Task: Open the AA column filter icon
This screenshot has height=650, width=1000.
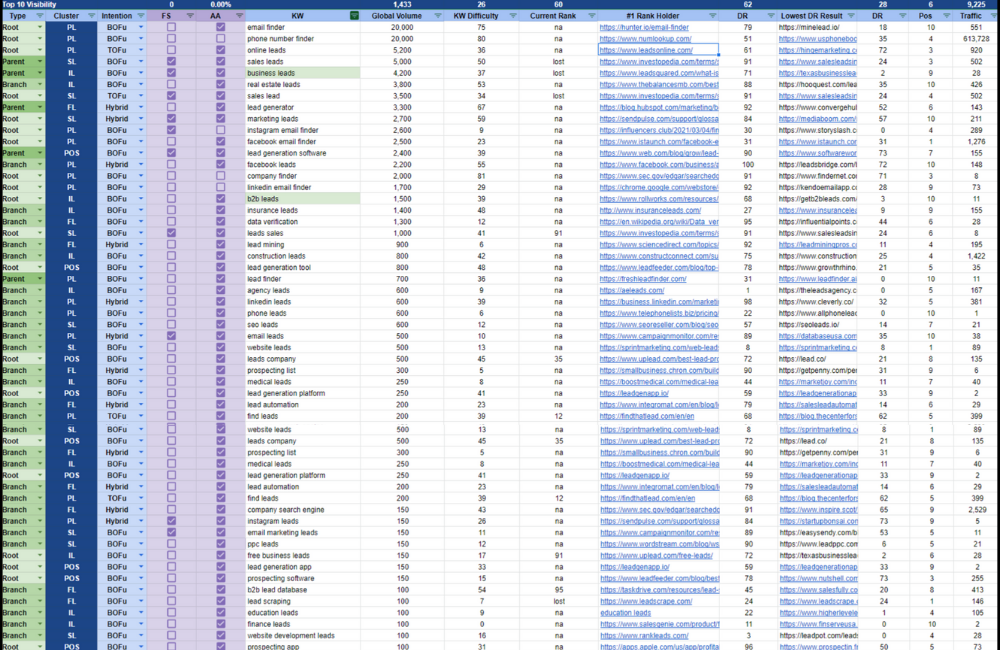Action: (x=239, y=16)
